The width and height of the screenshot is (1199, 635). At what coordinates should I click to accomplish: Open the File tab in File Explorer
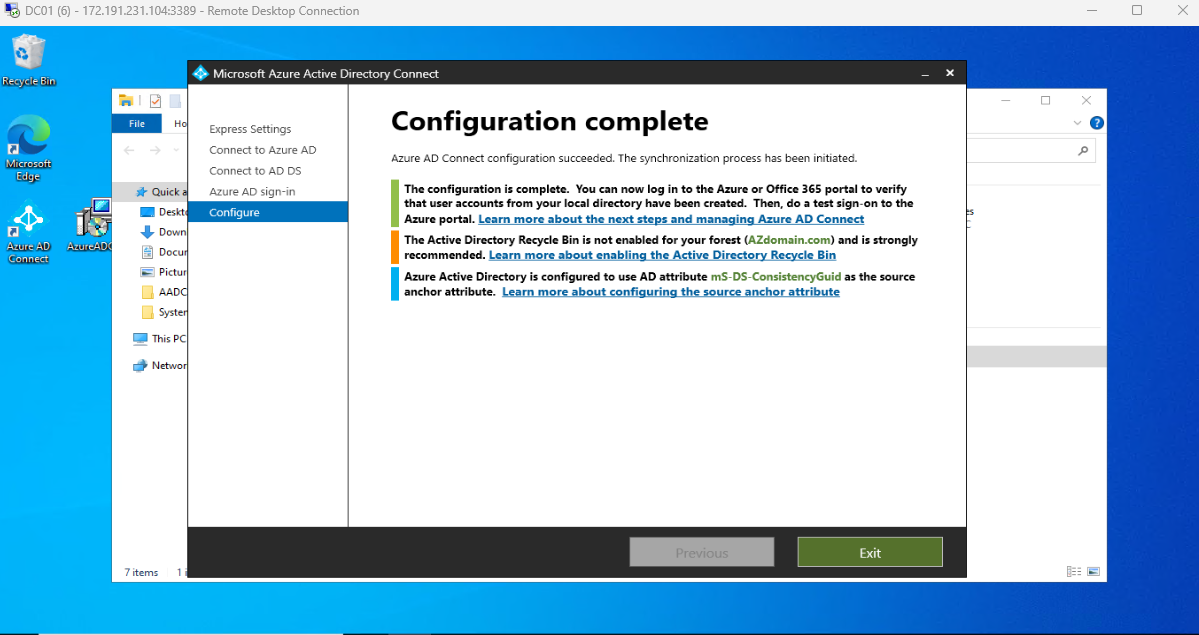click(137, 123)
